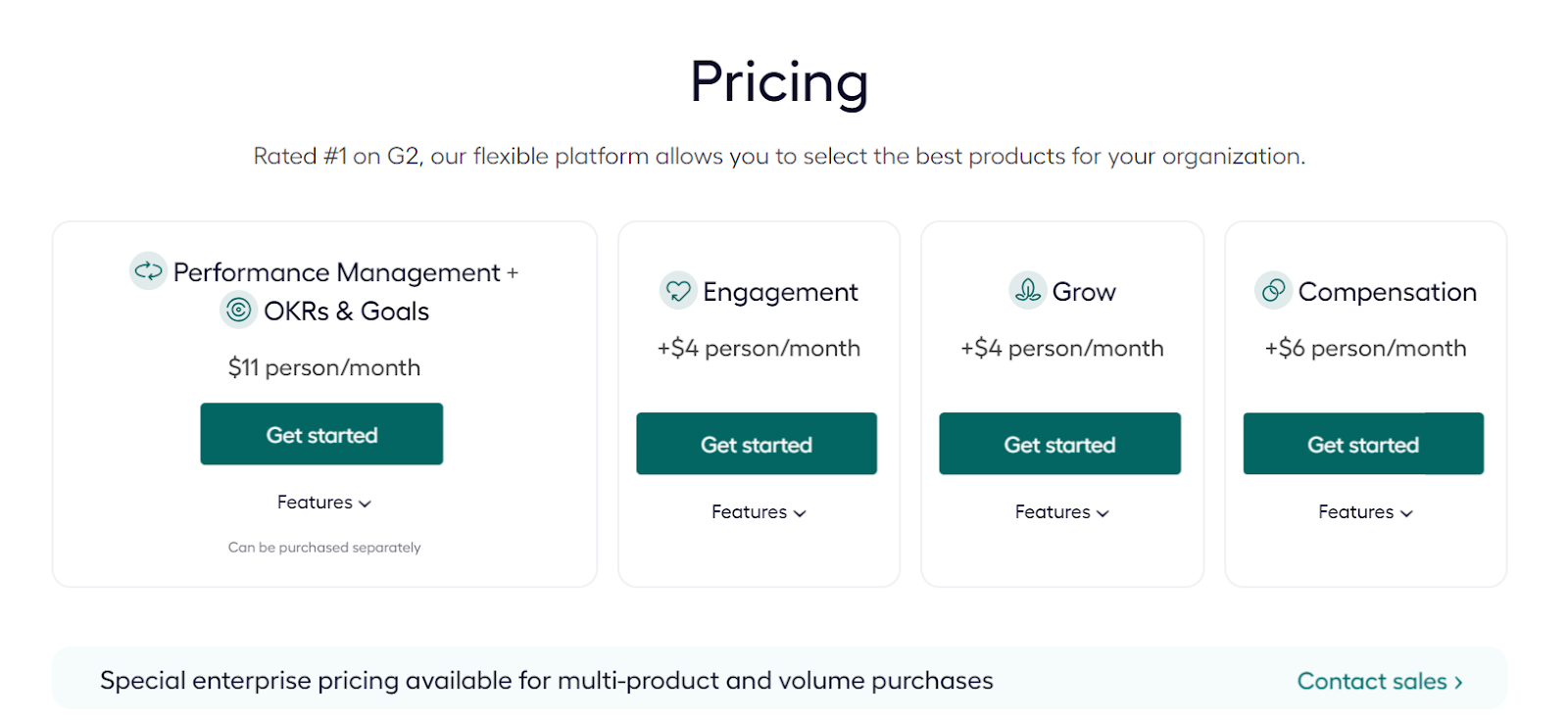Click Get started under Grow
The image size is (1568, 720).
[x=1060, y=444]
